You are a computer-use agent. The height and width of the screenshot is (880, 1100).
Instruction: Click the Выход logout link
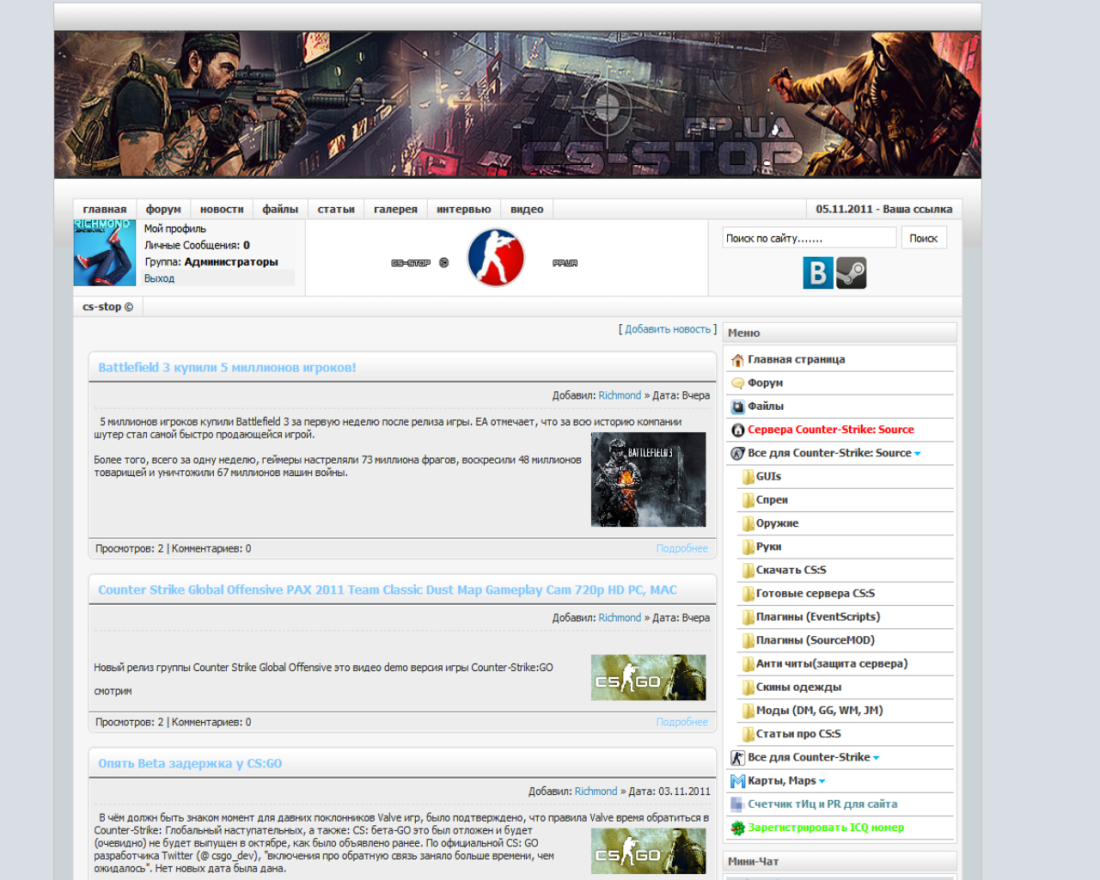159,279
